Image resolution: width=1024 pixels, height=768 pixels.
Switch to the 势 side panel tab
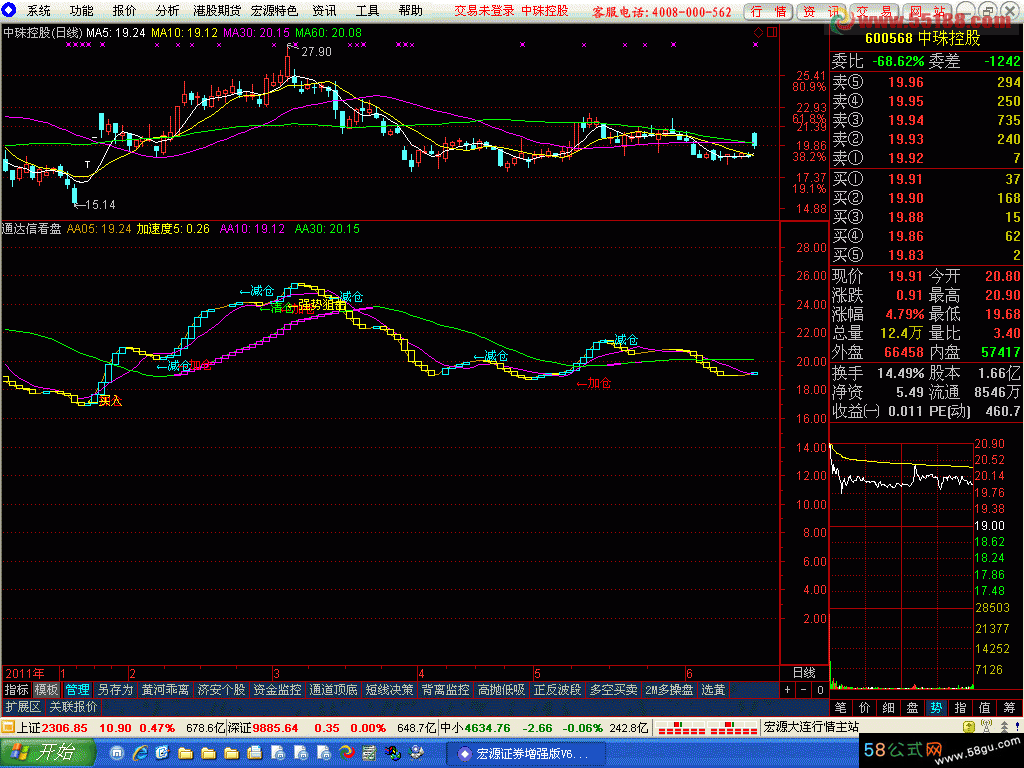[936, 707]
